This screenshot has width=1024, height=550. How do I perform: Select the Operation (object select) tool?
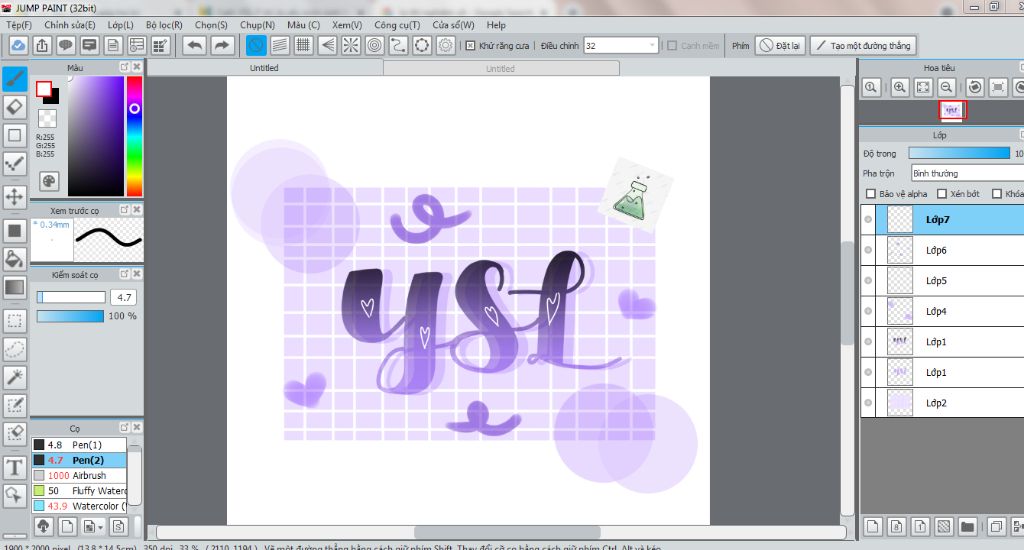point(14,495)
